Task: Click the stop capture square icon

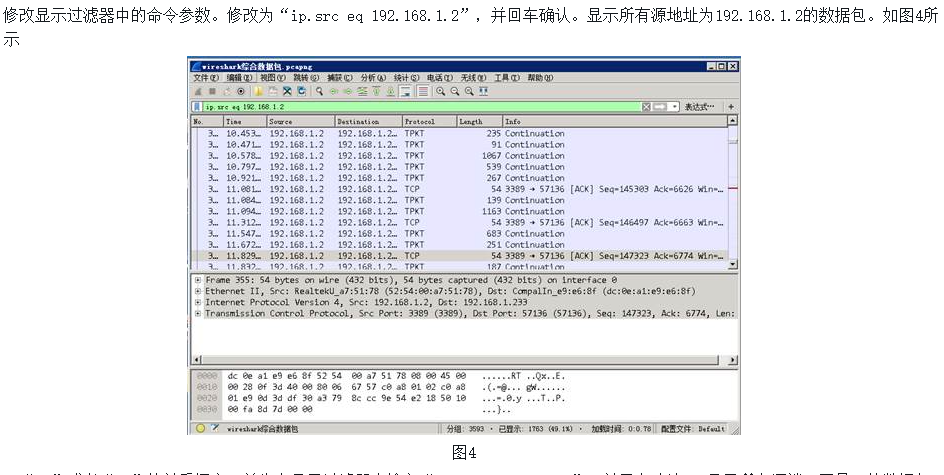Action: pyautogui.click(x=212, y=92)
